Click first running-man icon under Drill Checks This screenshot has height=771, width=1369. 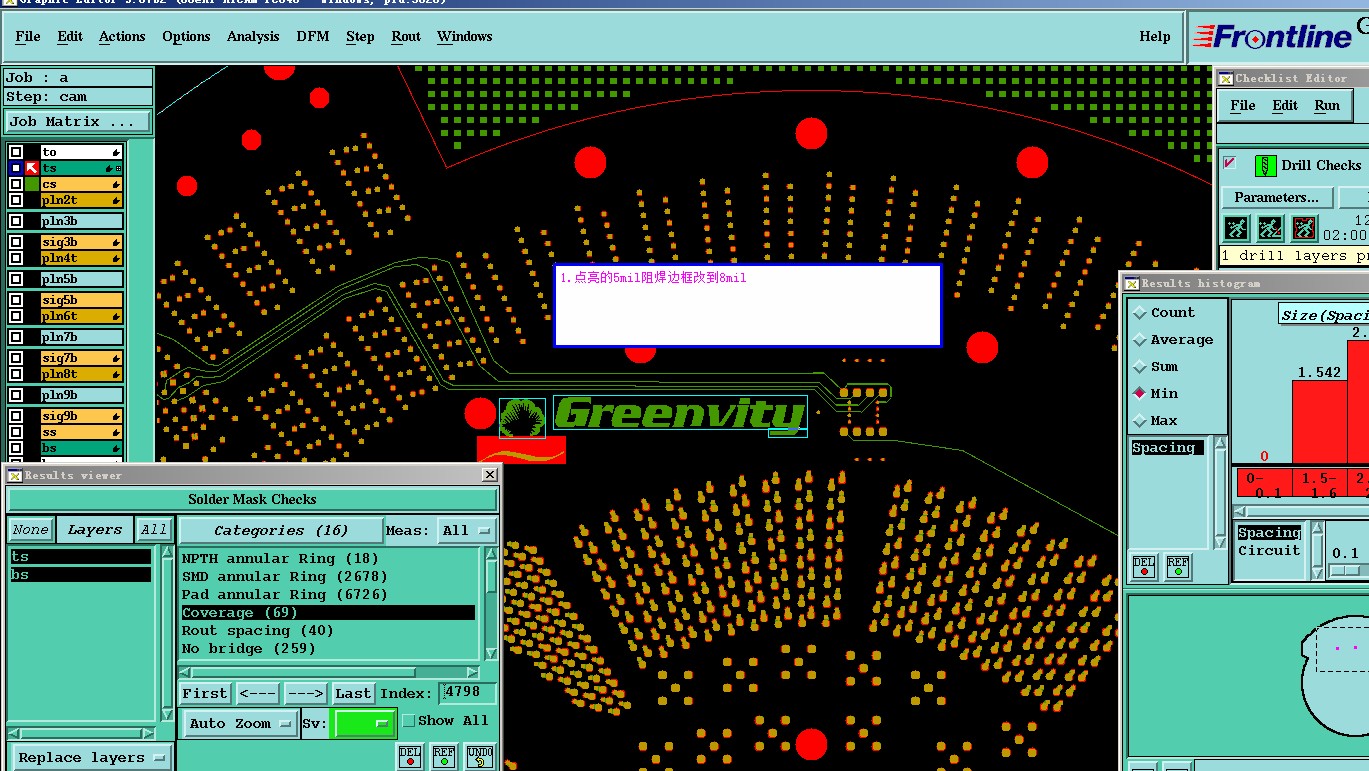click(1236, 228)
